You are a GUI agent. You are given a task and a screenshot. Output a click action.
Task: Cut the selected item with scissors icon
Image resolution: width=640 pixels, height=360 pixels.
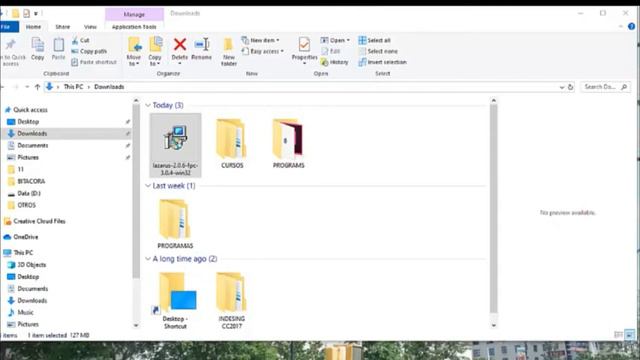point(80,40)
